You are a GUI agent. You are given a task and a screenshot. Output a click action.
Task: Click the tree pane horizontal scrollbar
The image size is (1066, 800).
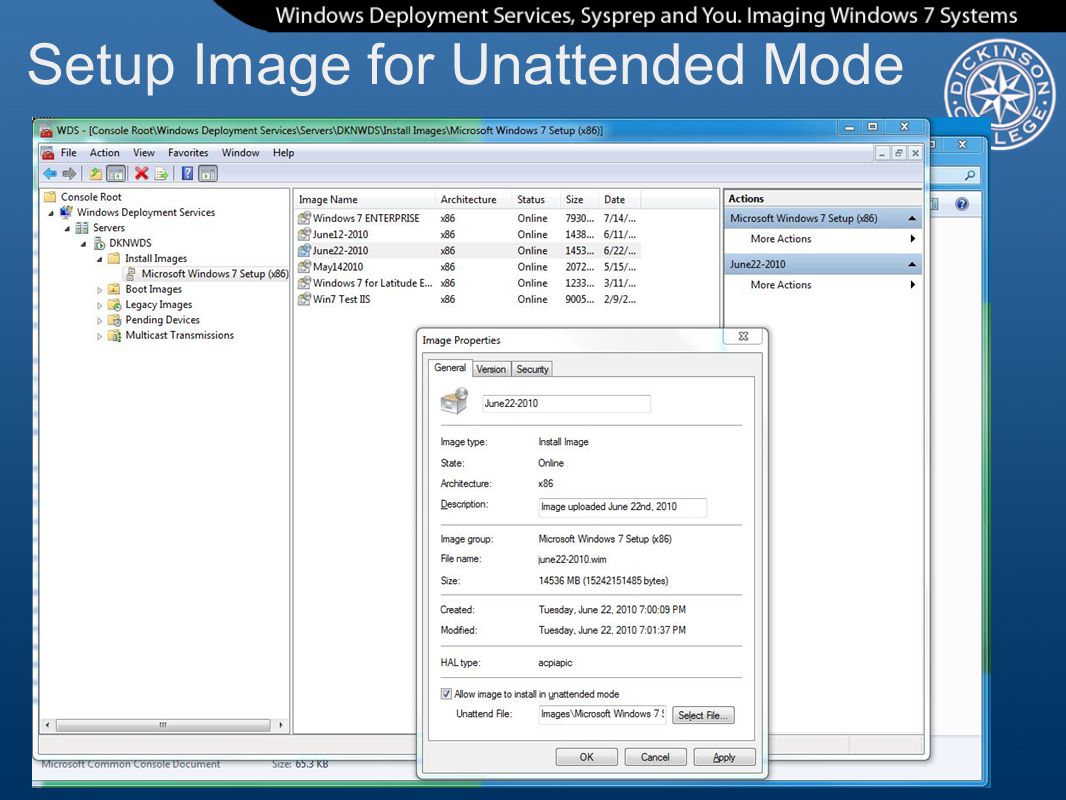pos(163,725)
